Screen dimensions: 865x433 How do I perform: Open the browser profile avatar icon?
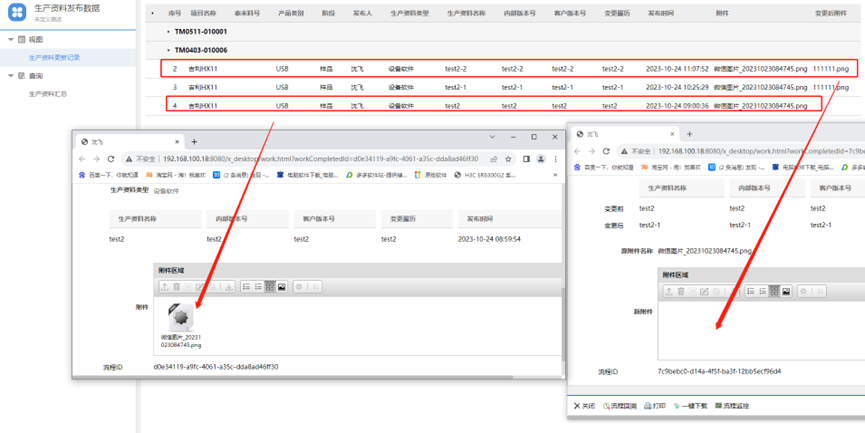[x=541, y=159]
